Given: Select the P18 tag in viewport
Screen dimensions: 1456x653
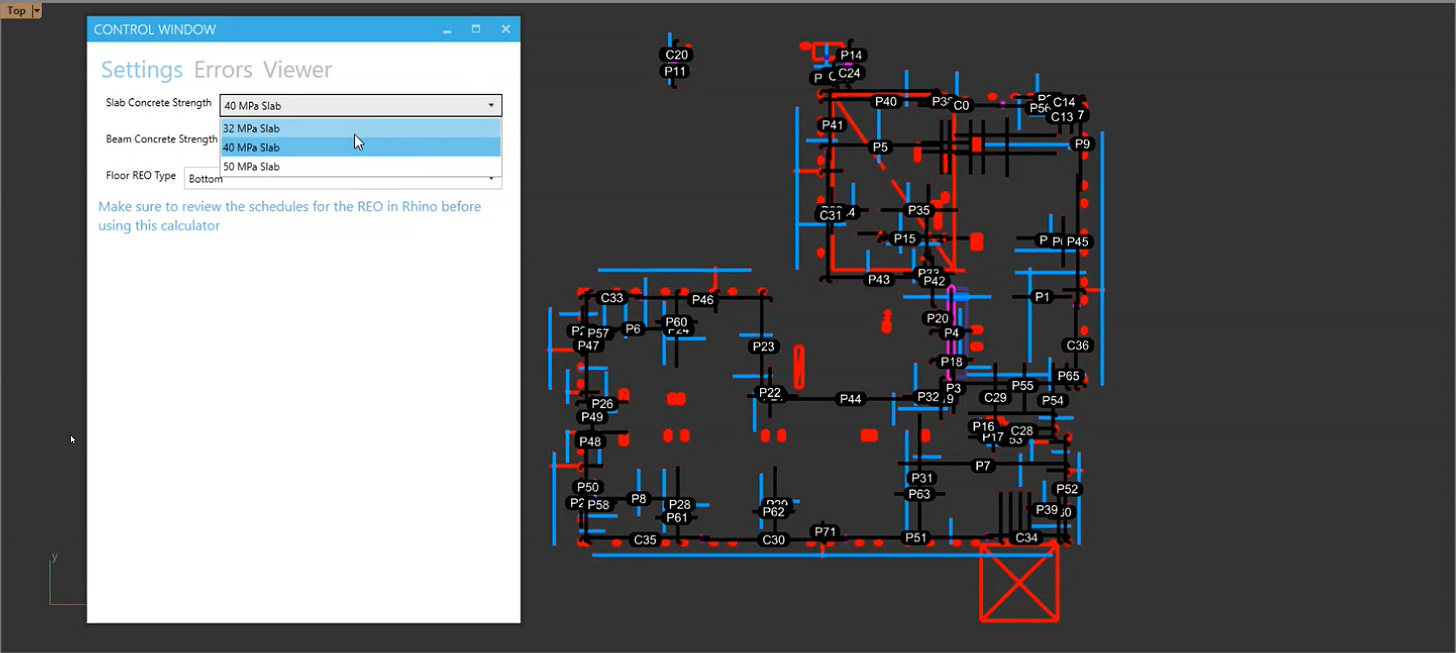Looking at the screenshot, I should [952, 362].
